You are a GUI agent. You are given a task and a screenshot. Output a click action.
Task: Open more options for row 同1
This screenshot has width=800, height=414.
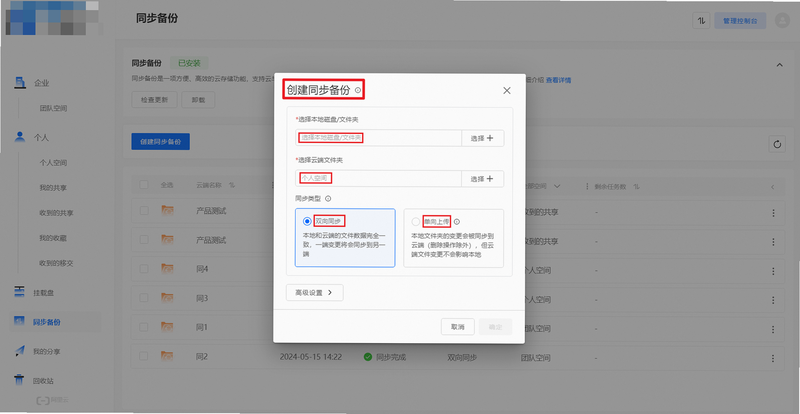click(773, 329)
